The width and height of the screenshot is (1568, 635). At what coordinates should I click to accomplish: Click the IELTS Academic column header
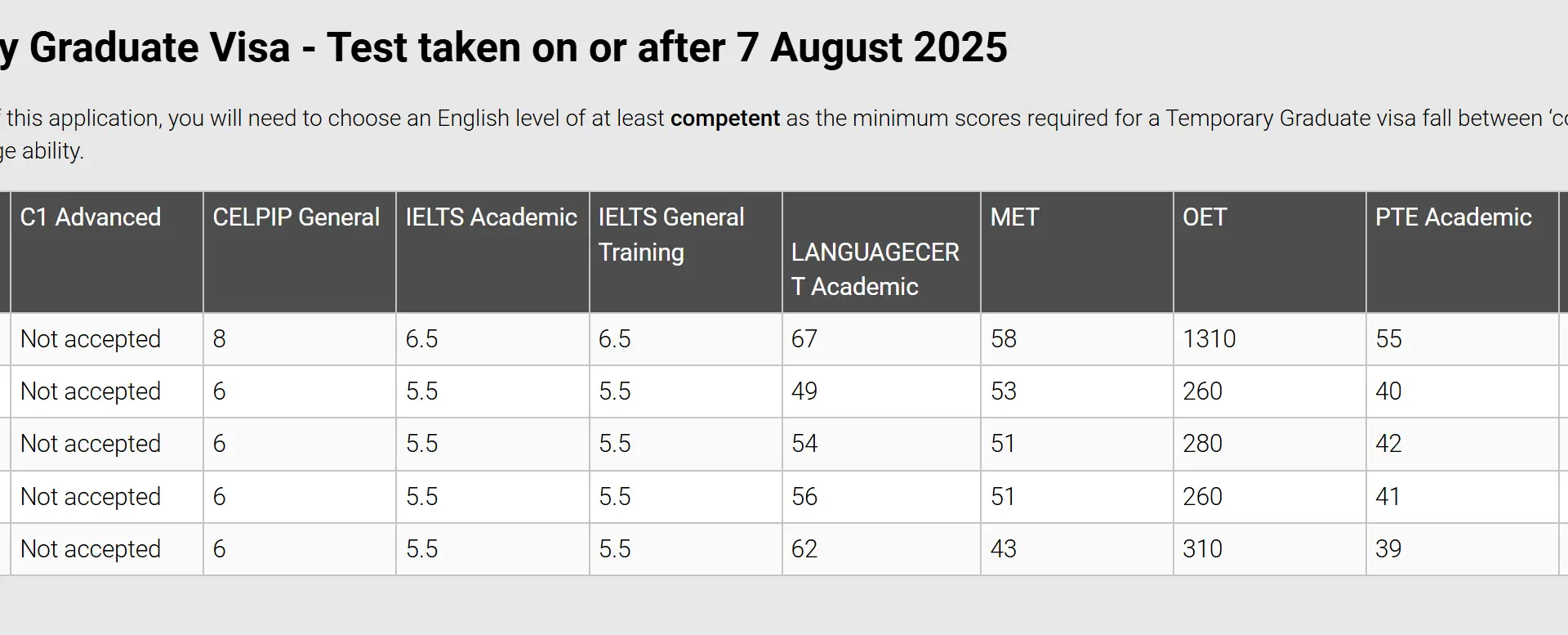coord(491,217)
